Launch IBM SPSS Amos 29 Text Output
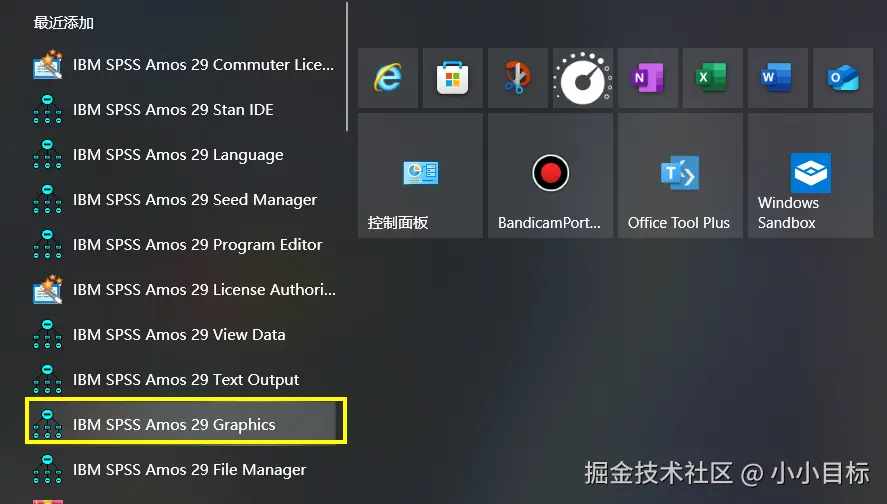The height and width of the screenshot is (504, 887). pyautogui.click(x=185, y=379)
